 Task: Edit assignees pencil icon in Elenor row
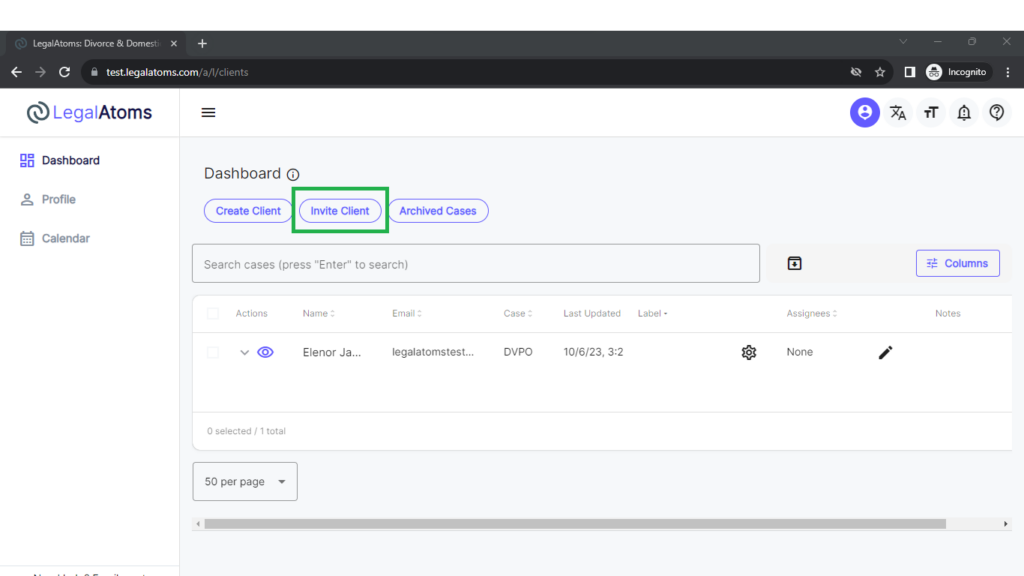[885, 353]
